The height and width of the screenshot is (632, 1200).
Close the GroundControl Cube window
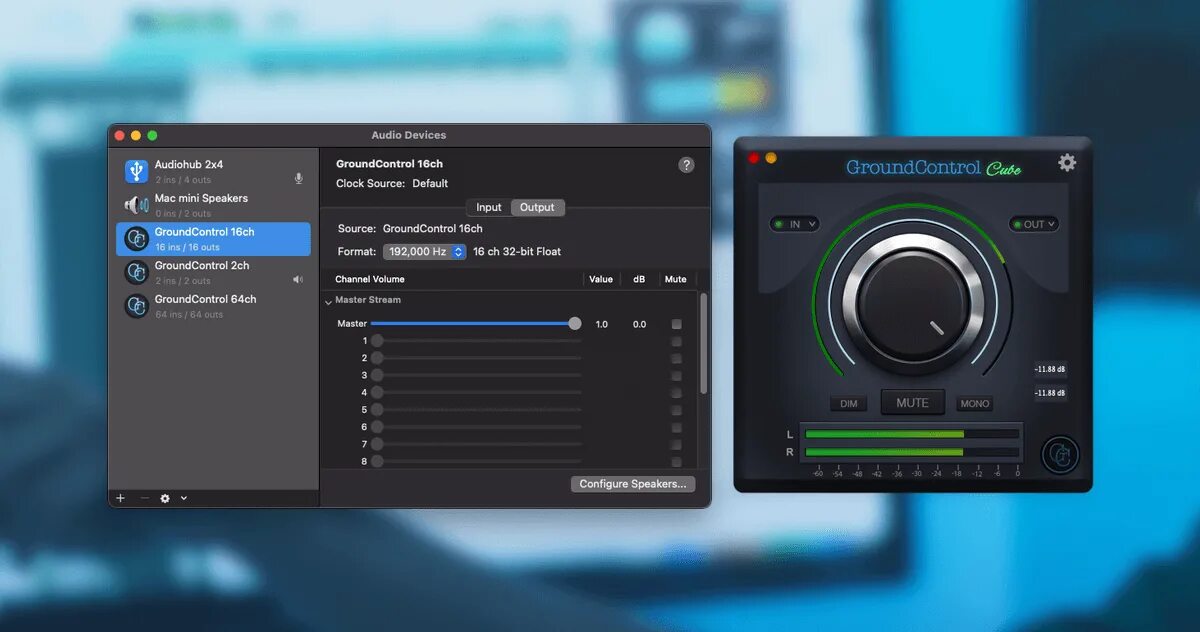click(x=754, y=158)
